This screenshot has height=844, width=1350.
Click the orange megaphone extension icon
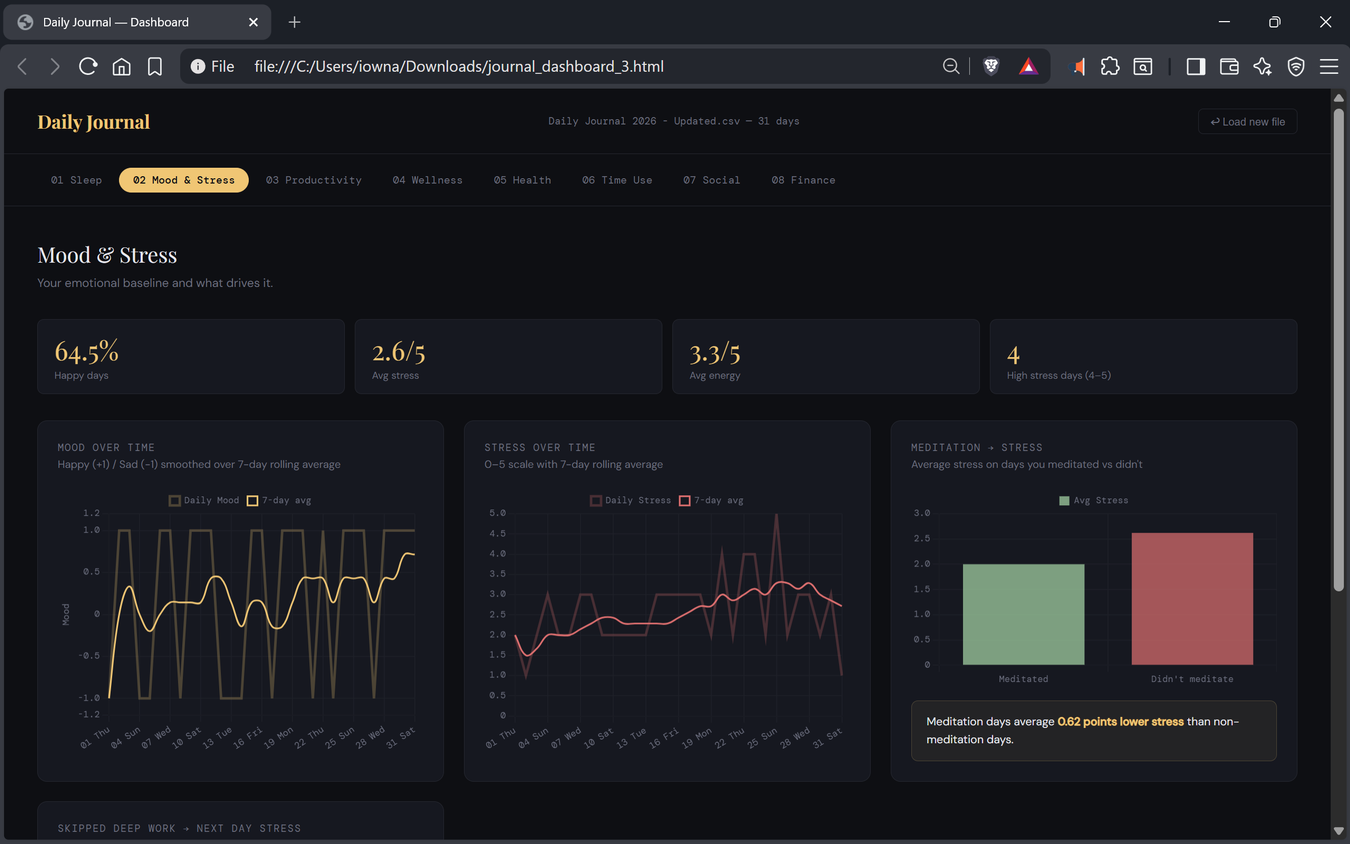tap(1079, 66)
